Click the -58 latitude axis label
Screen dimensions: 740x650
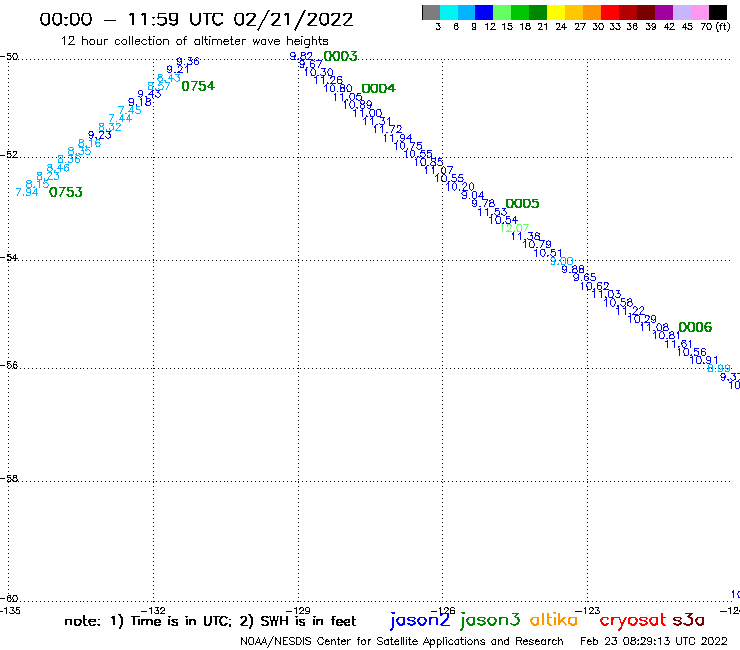[9, 479]
